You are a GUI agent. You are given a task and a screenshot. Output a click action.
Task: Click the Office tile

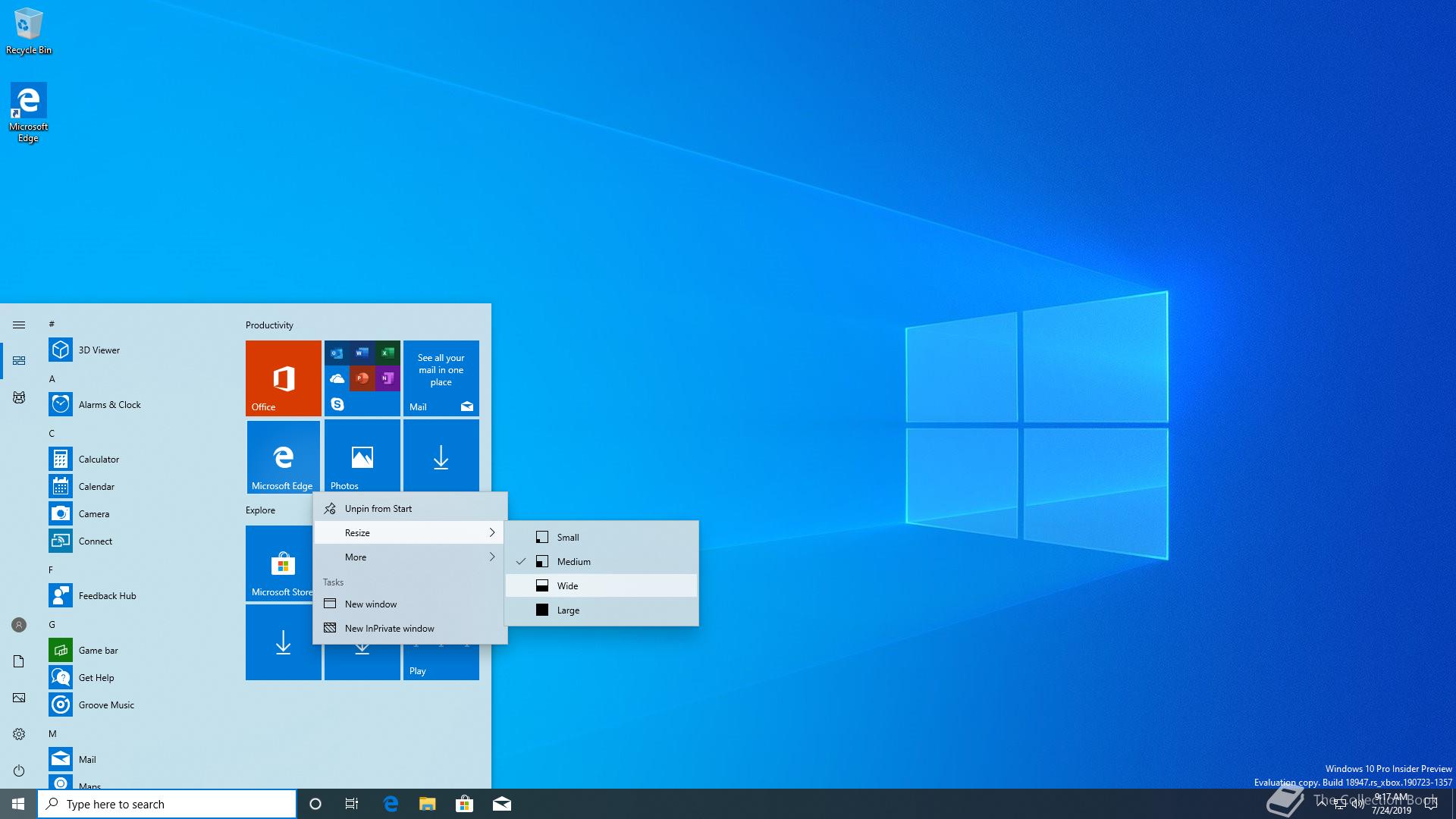[284, 378]
